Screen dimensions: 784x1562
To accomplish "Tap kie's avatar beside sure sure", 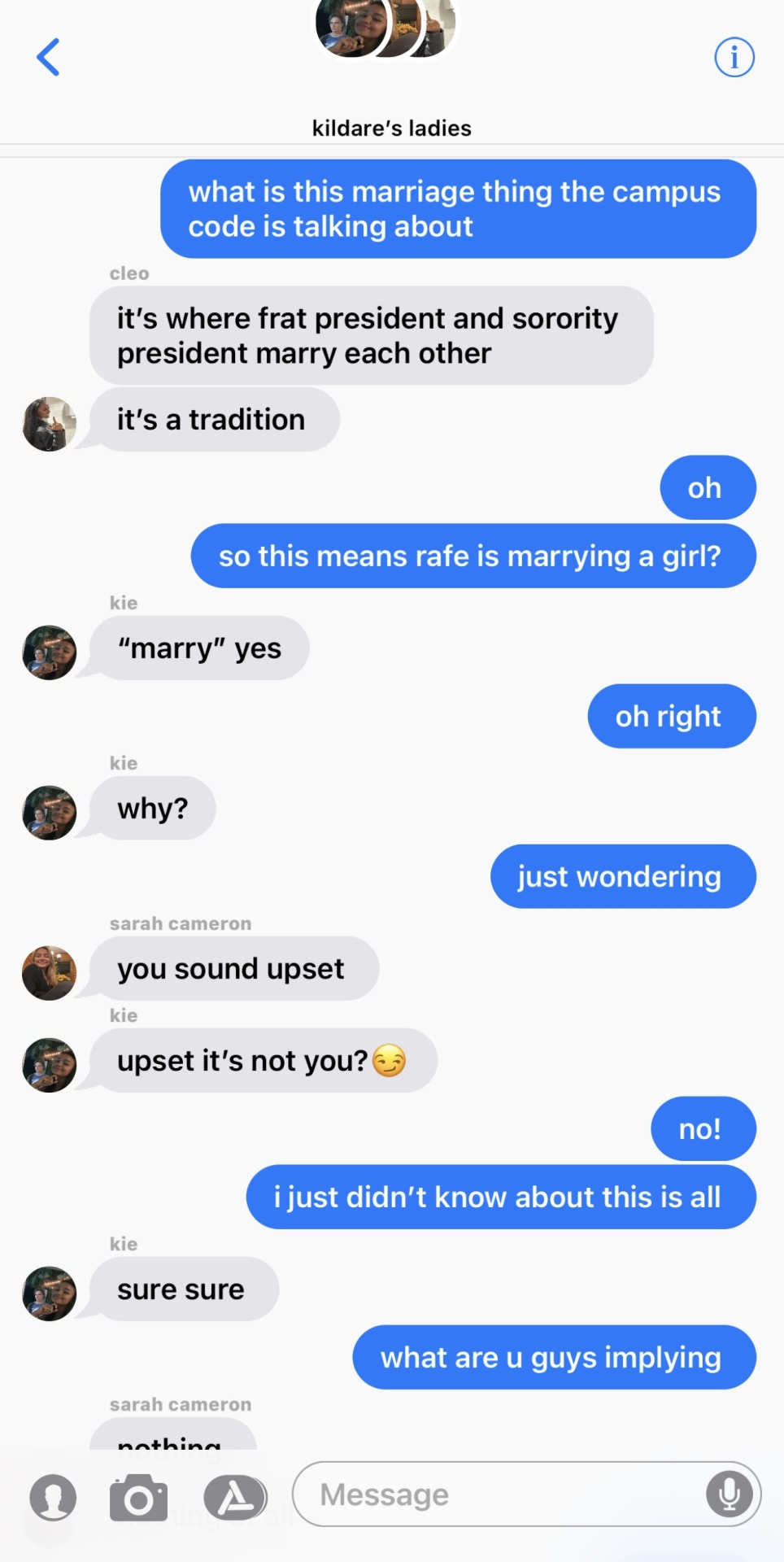I will pyautogui.click(x=50, y=1294).
